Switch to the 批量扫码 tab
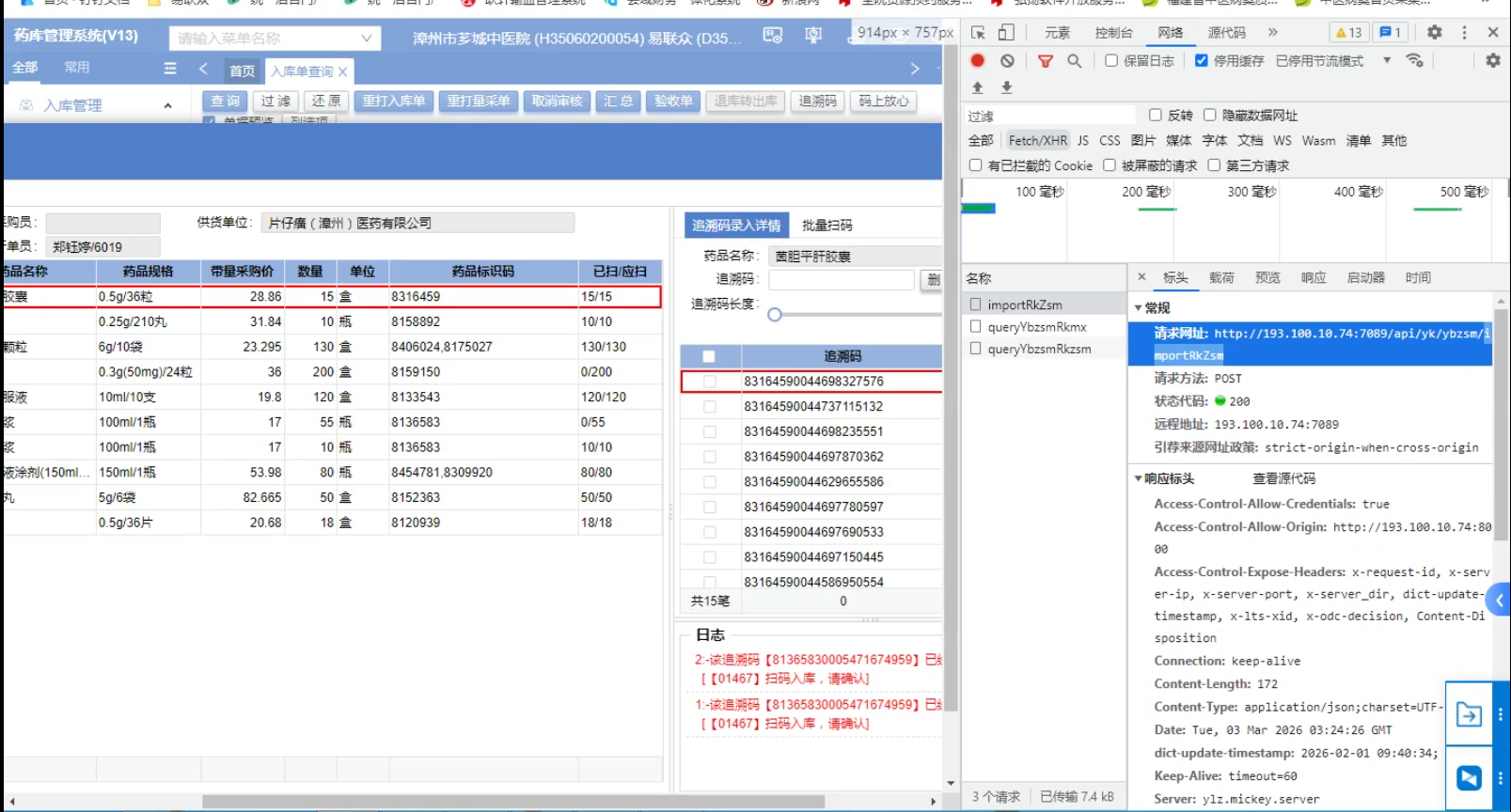This screenshot has width=1511, height=812. (x=827, y=226)
